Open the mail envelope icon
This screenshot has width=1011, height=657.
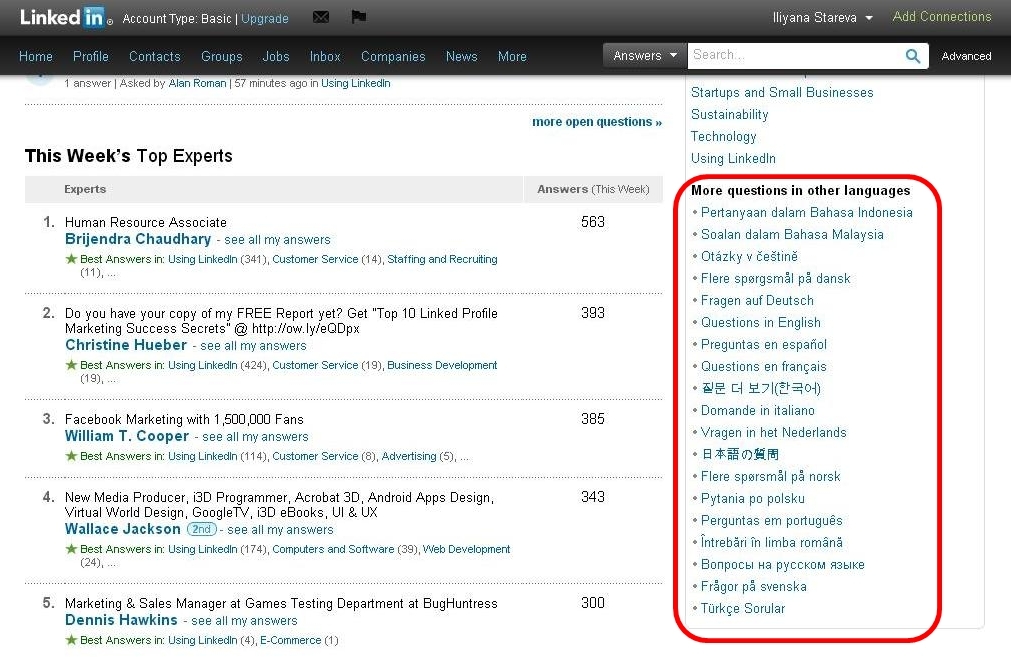[x=320, y=17]
